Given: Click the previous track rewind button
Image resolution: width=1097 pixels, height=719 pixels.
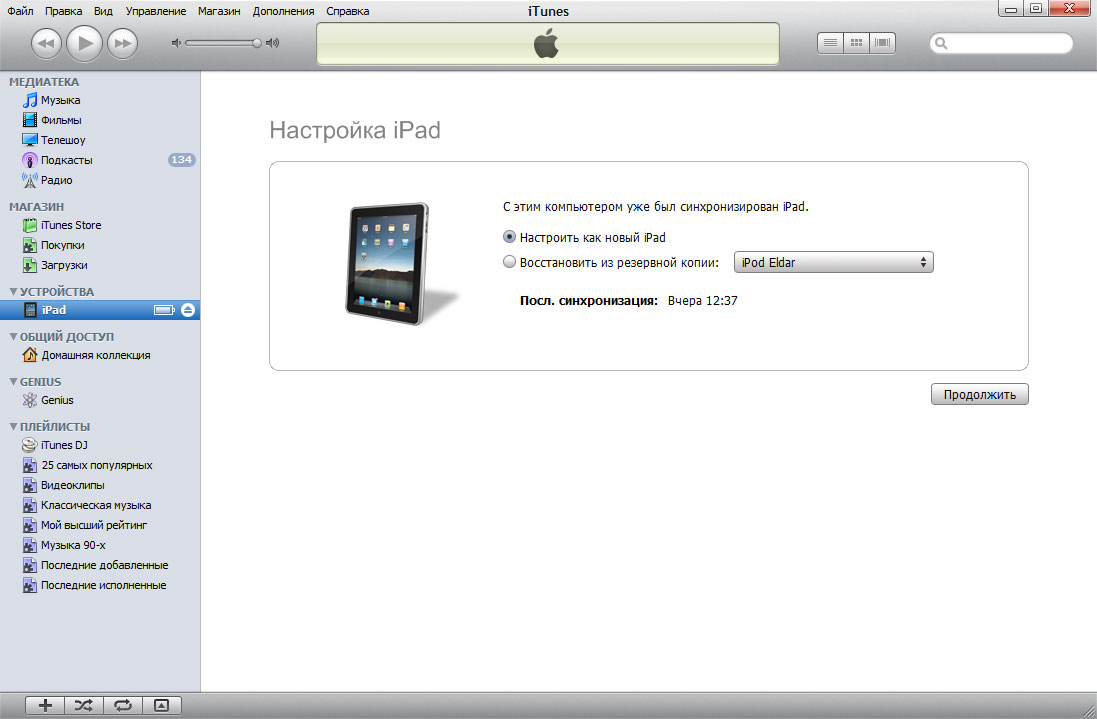Looking at the screenshot, I should 46,43.
